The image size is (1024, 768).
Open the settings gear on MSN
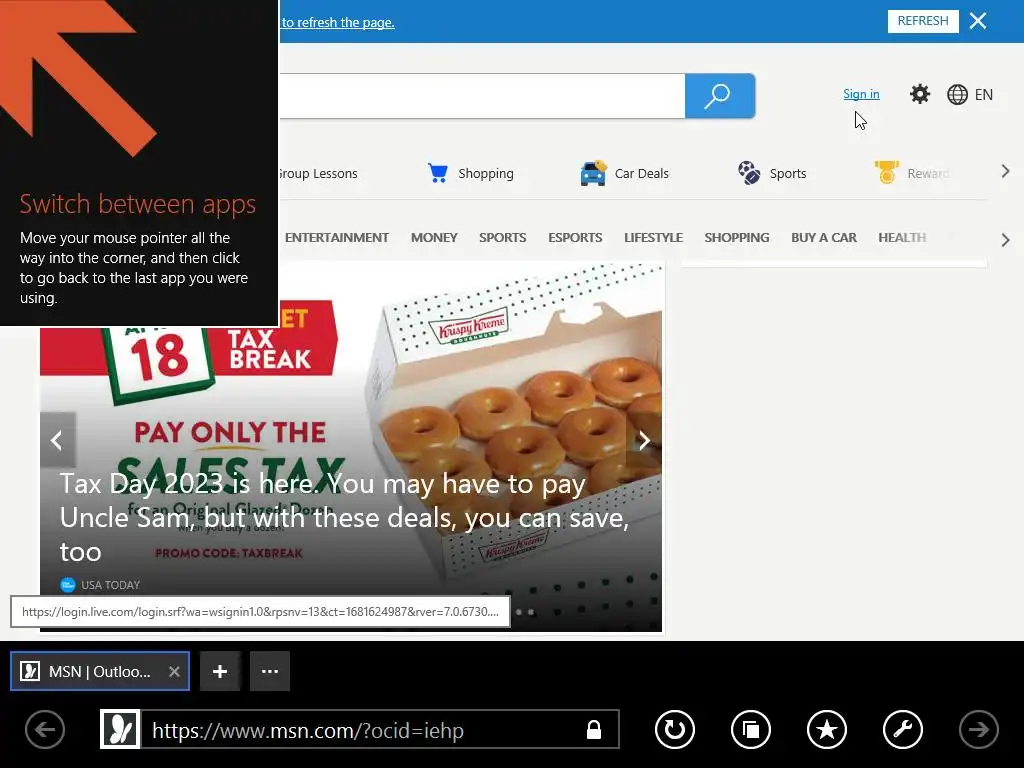920,94
